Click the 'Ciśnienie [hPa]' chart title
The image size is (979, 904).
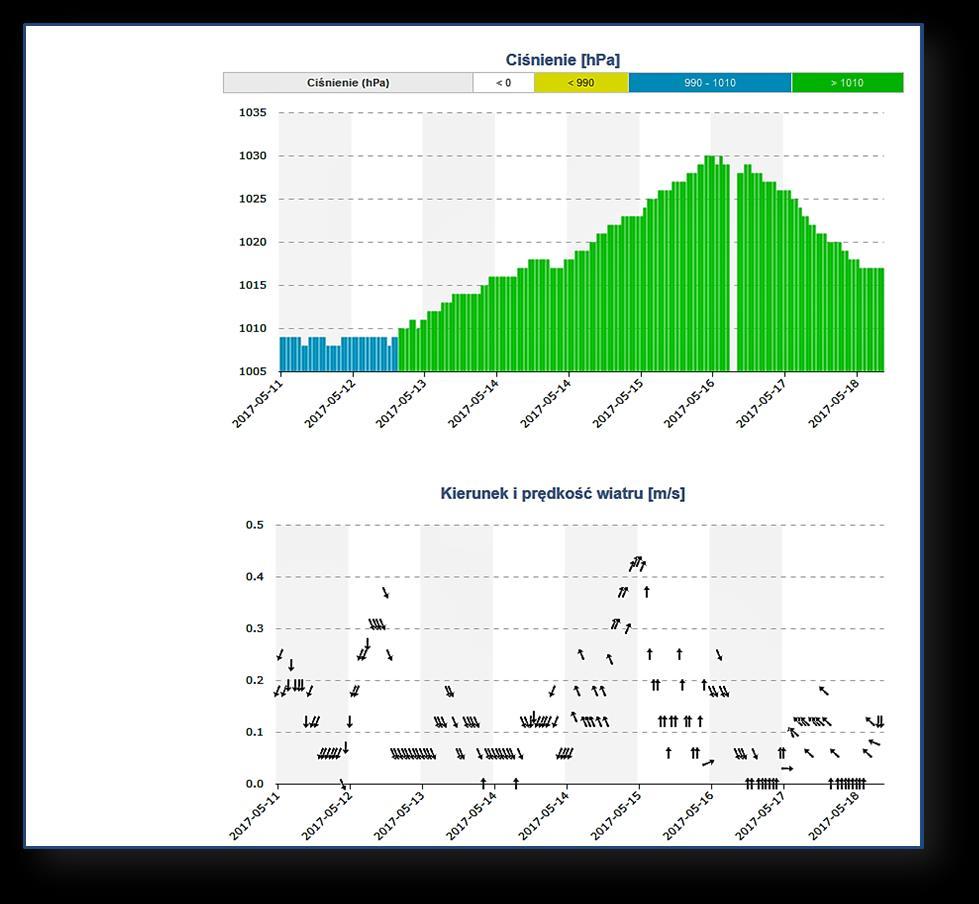click(x=563, y=60)
